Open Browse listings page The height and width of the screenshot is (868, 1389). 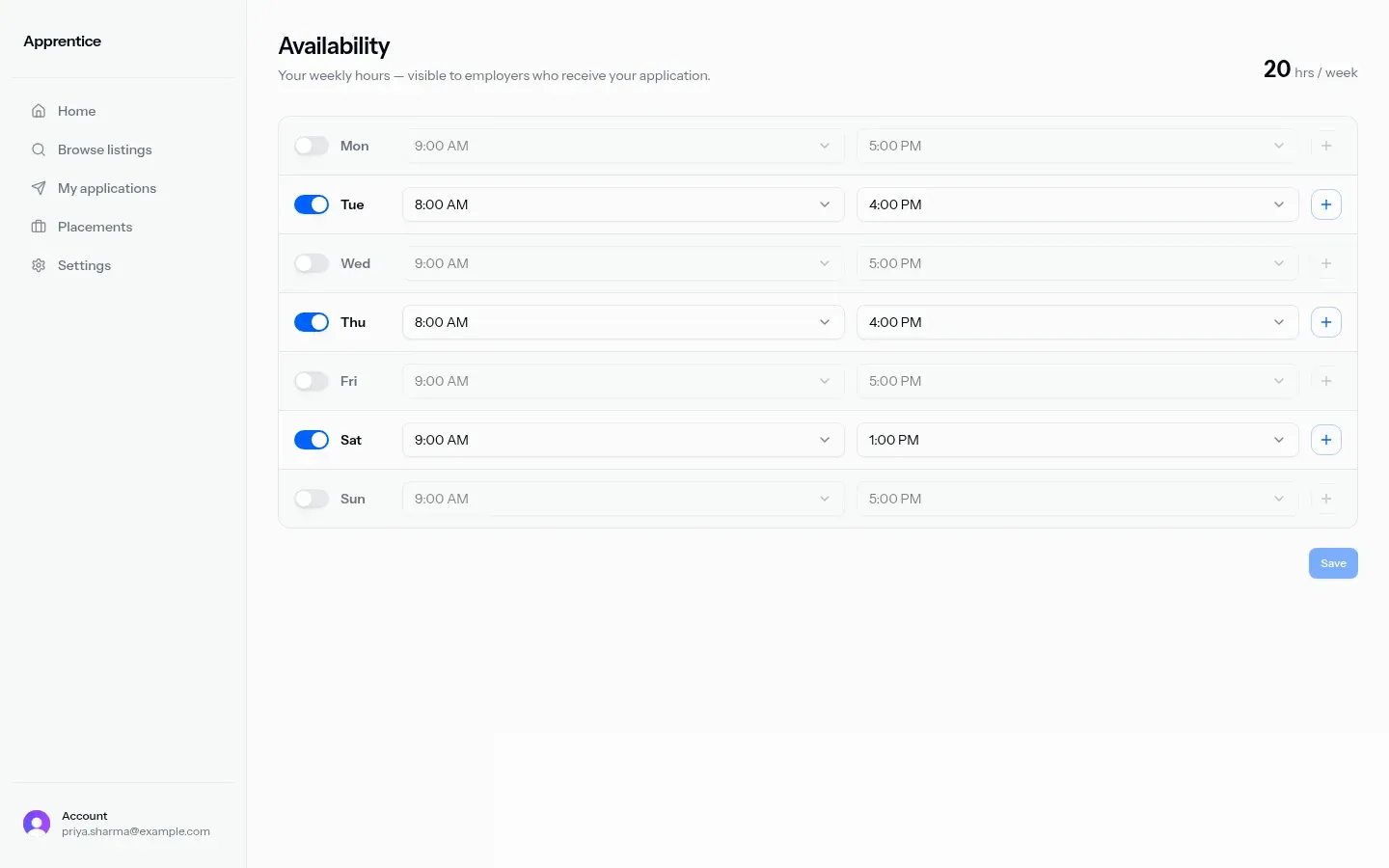(x=123, y=149)
